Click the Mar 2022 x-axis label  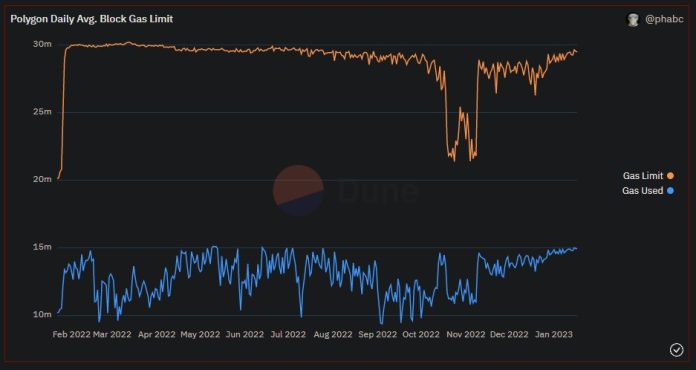(112, 335)
